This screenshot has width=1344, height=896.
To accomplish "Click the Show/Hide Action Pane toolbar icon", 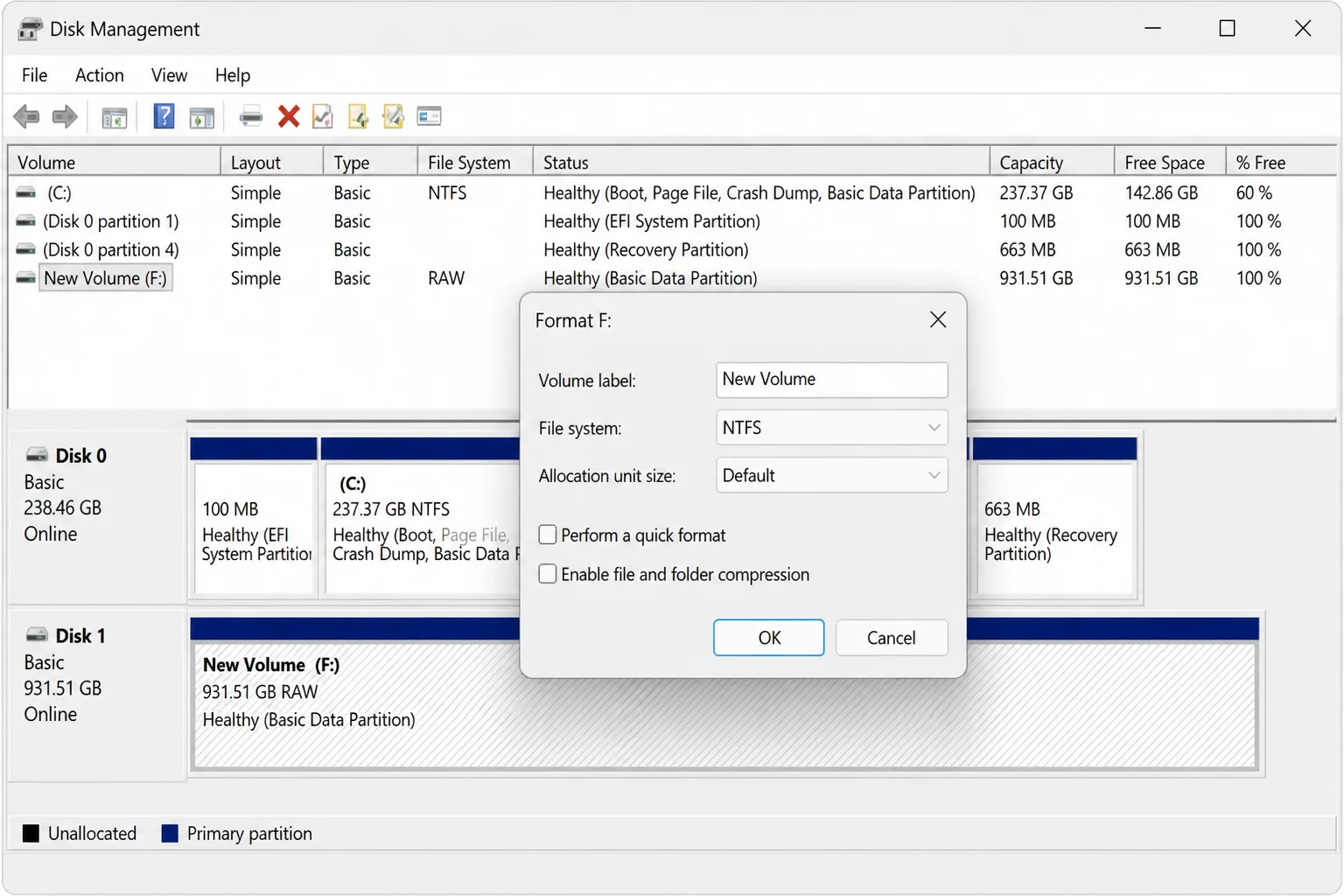I will [x=202, y=117].
